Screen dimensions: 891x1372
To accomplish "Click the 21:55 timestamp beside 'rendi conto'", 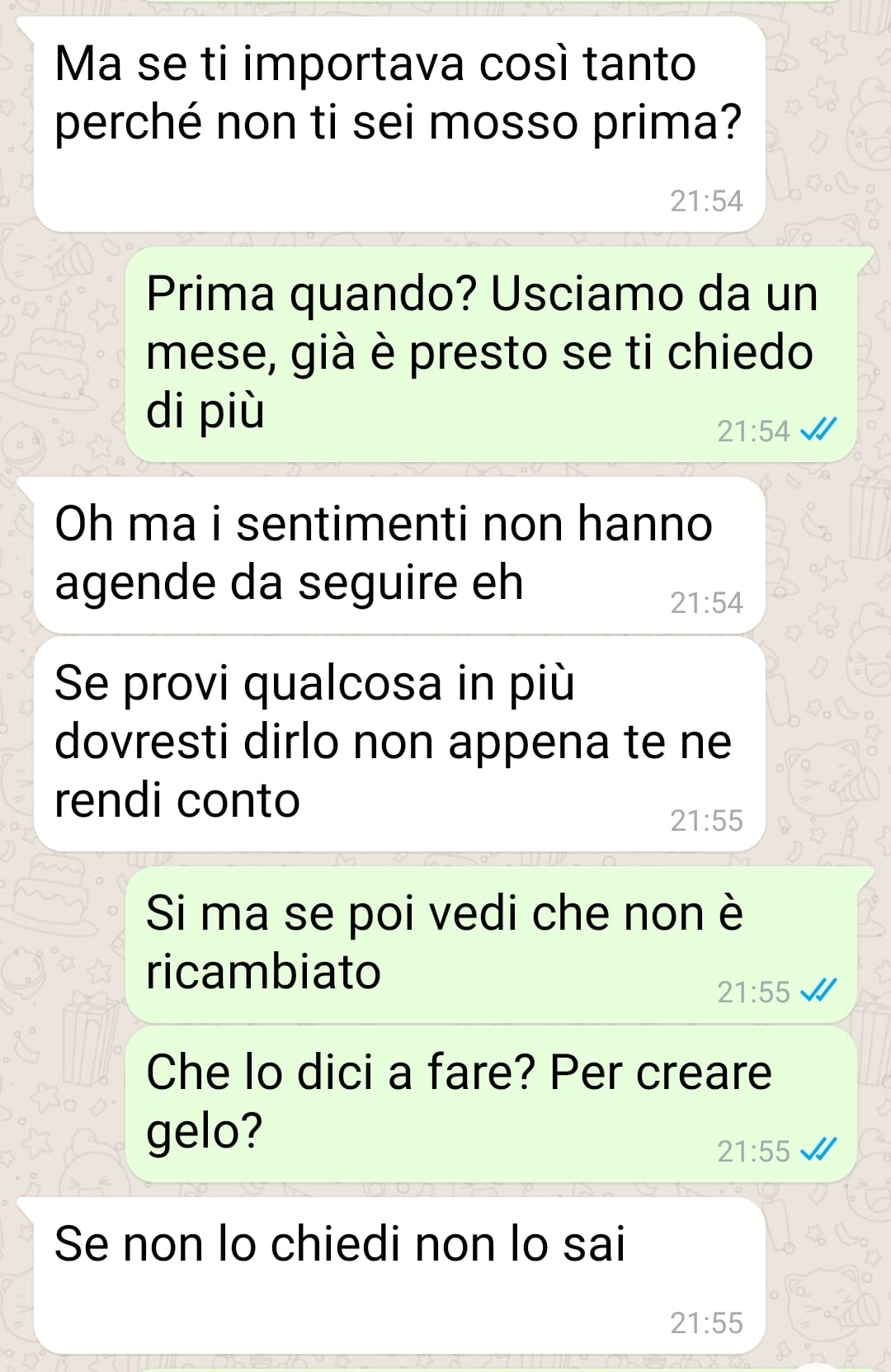I will coord(706,821).
